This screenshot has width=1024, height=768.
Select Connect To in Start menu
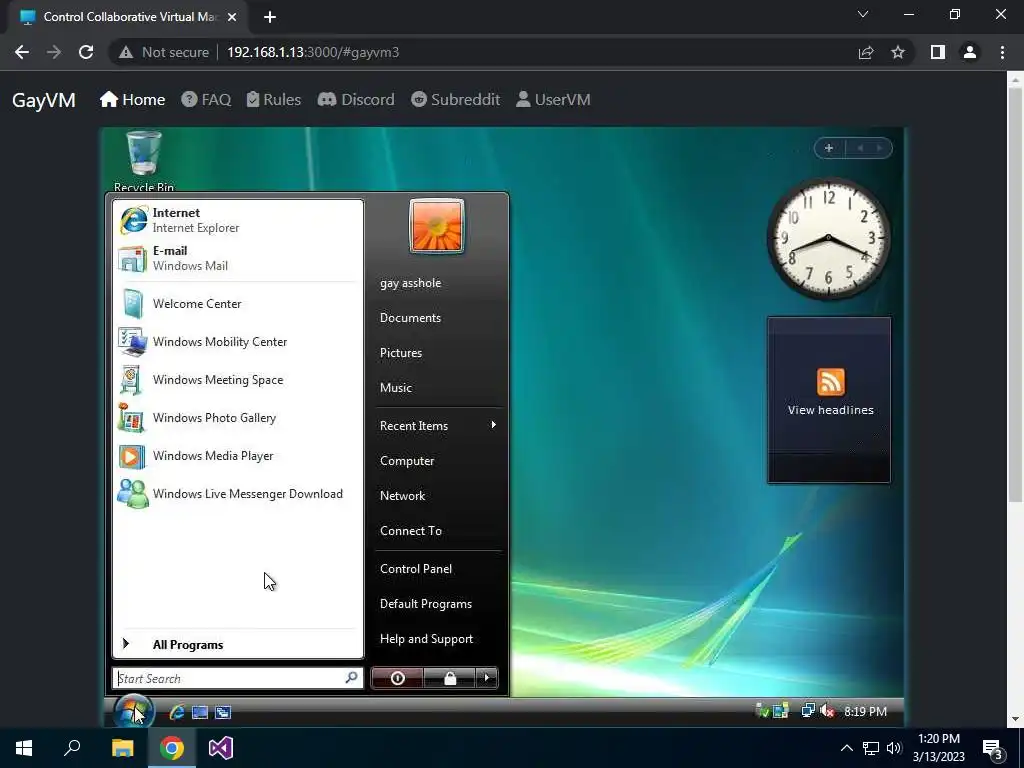pos(411,531)
